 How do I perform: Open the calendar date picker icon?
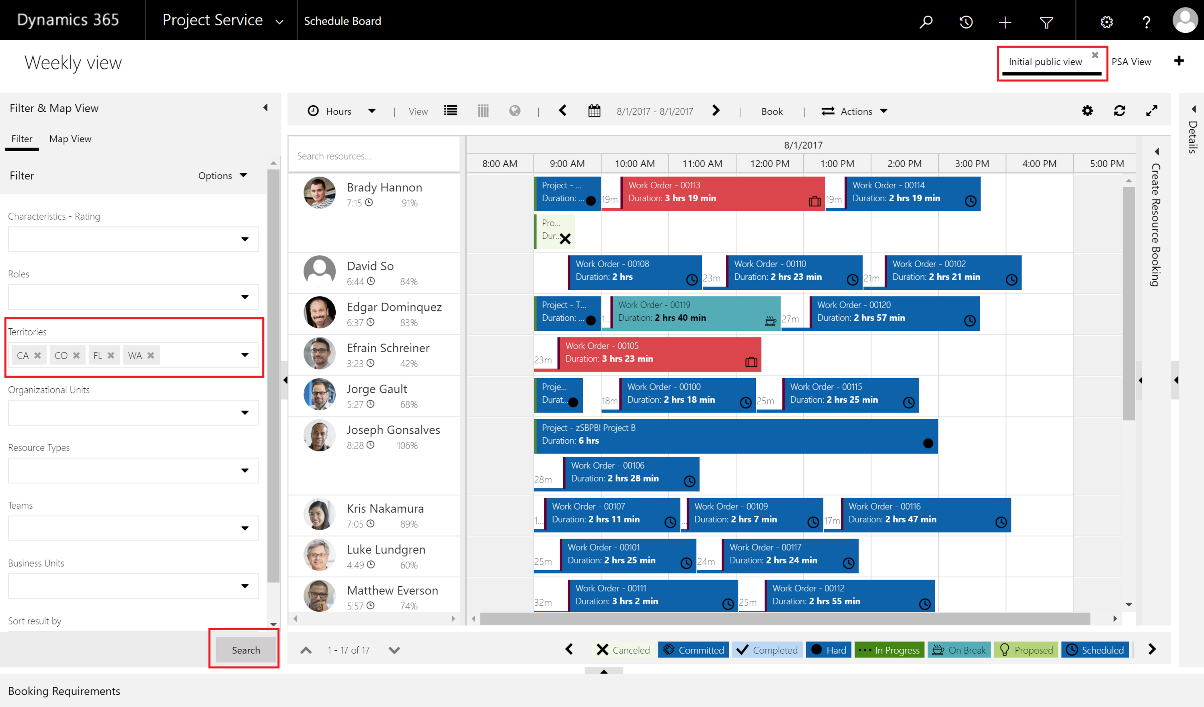pos(594,111)
